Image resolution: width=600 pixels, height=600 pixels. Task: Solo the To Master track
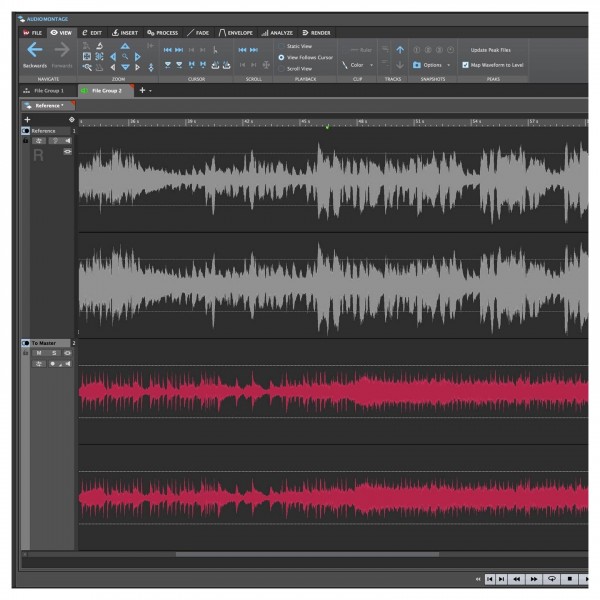(x=53, y=353)
